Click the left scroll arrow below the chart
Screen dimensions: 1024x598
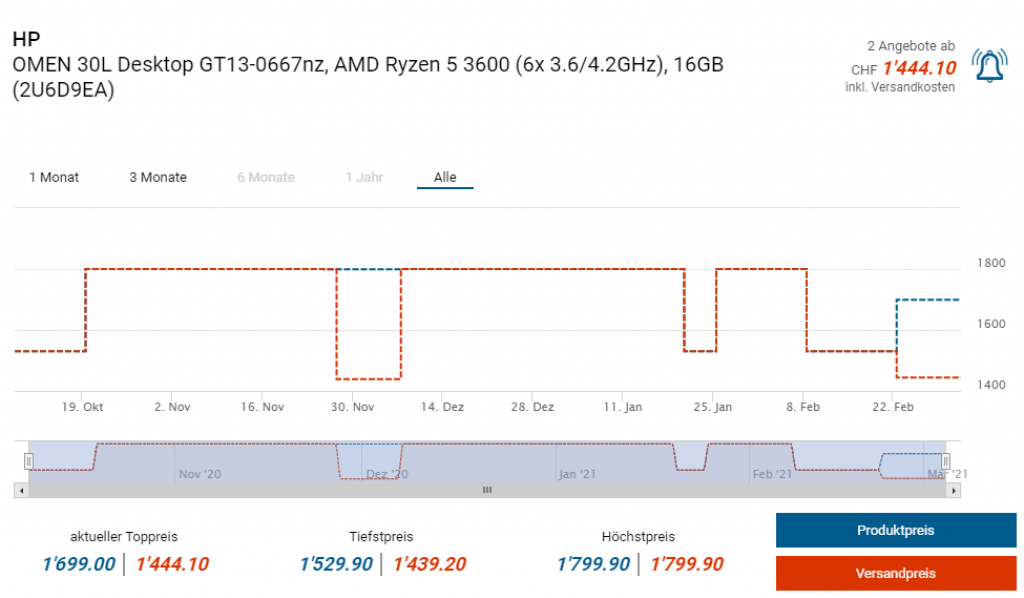tap(20, 490)
